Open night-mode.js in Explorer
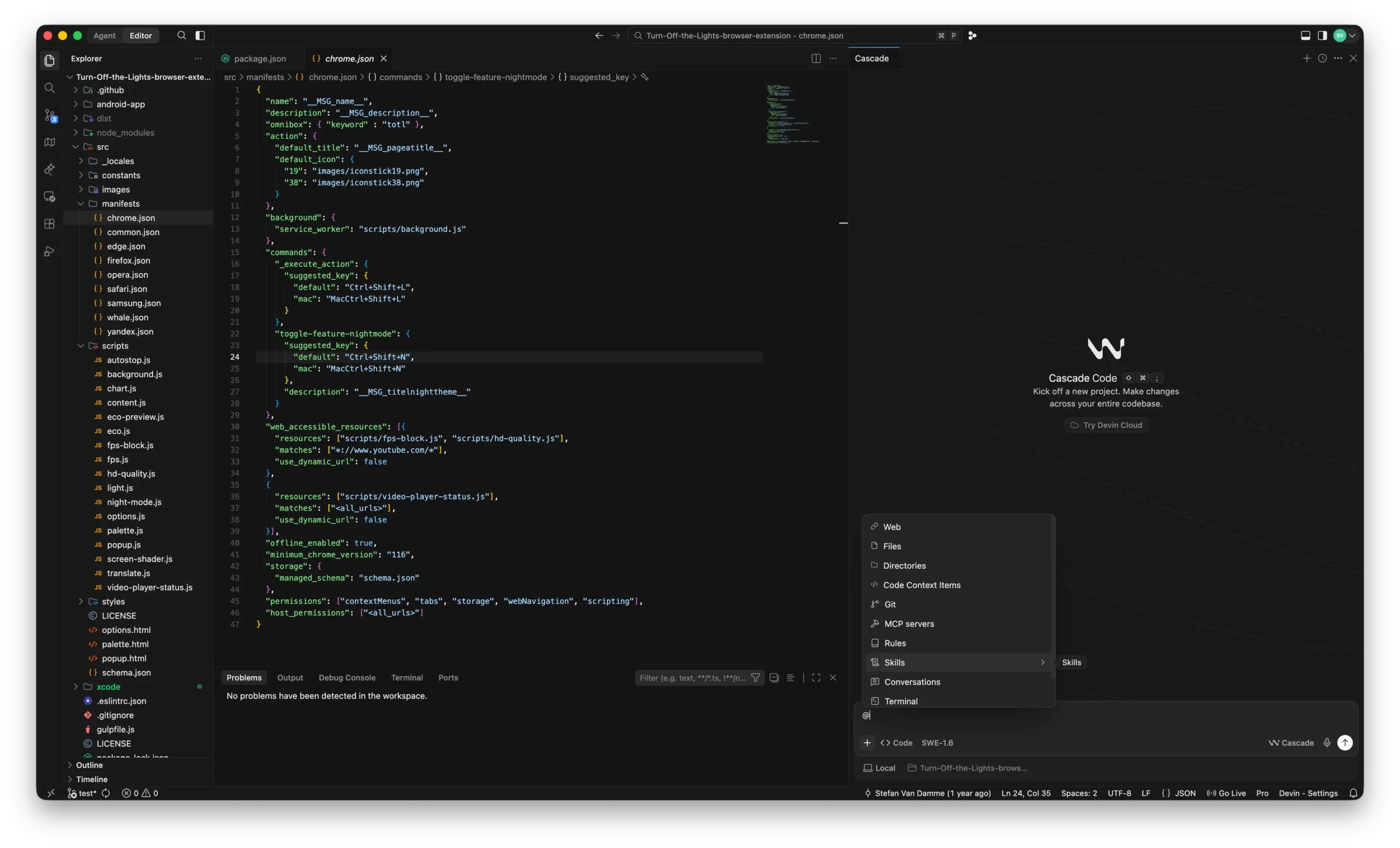Viewport: 1400px width, 848px height. [x=134, y=502]
